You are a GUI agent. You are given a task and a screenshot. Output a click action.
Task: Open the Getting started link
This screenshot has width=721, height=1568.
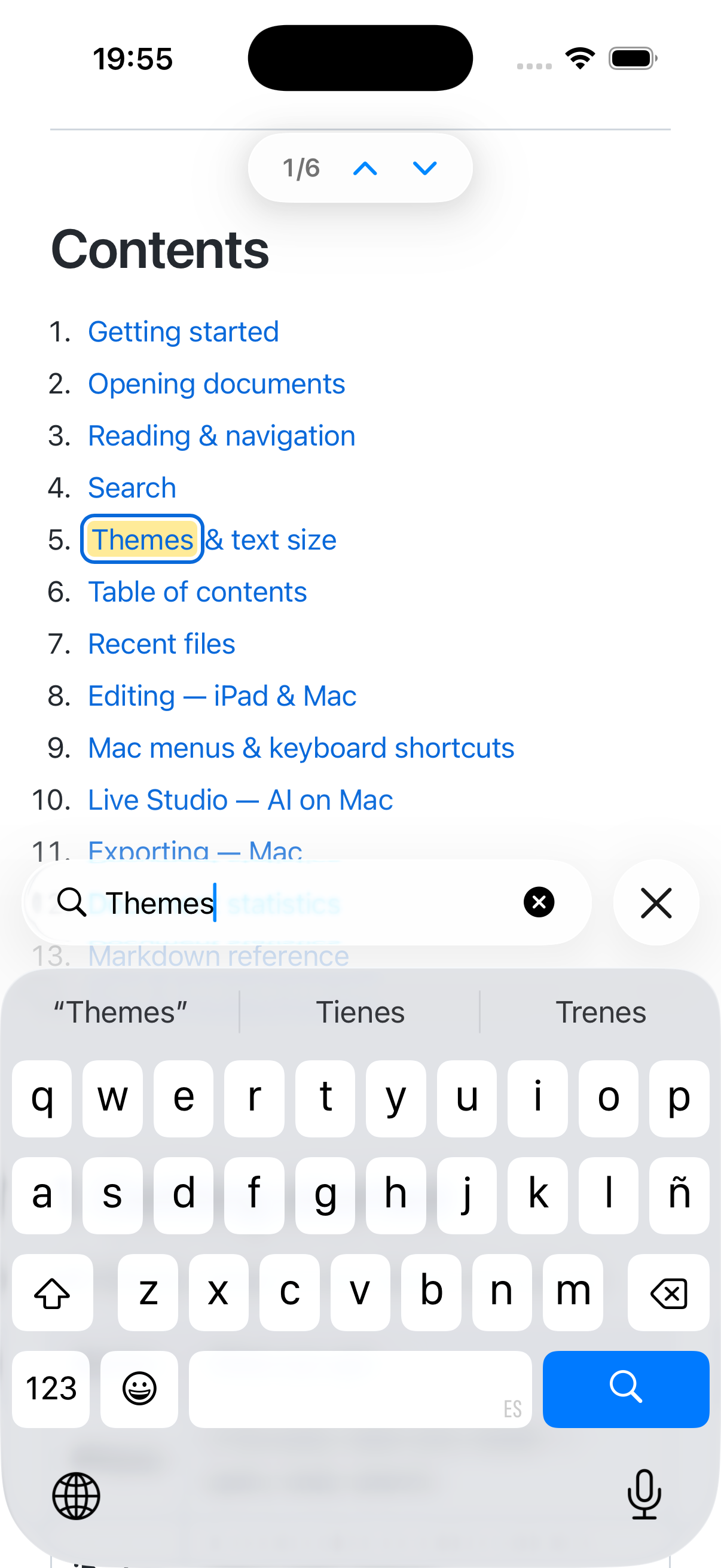(183, 332)
